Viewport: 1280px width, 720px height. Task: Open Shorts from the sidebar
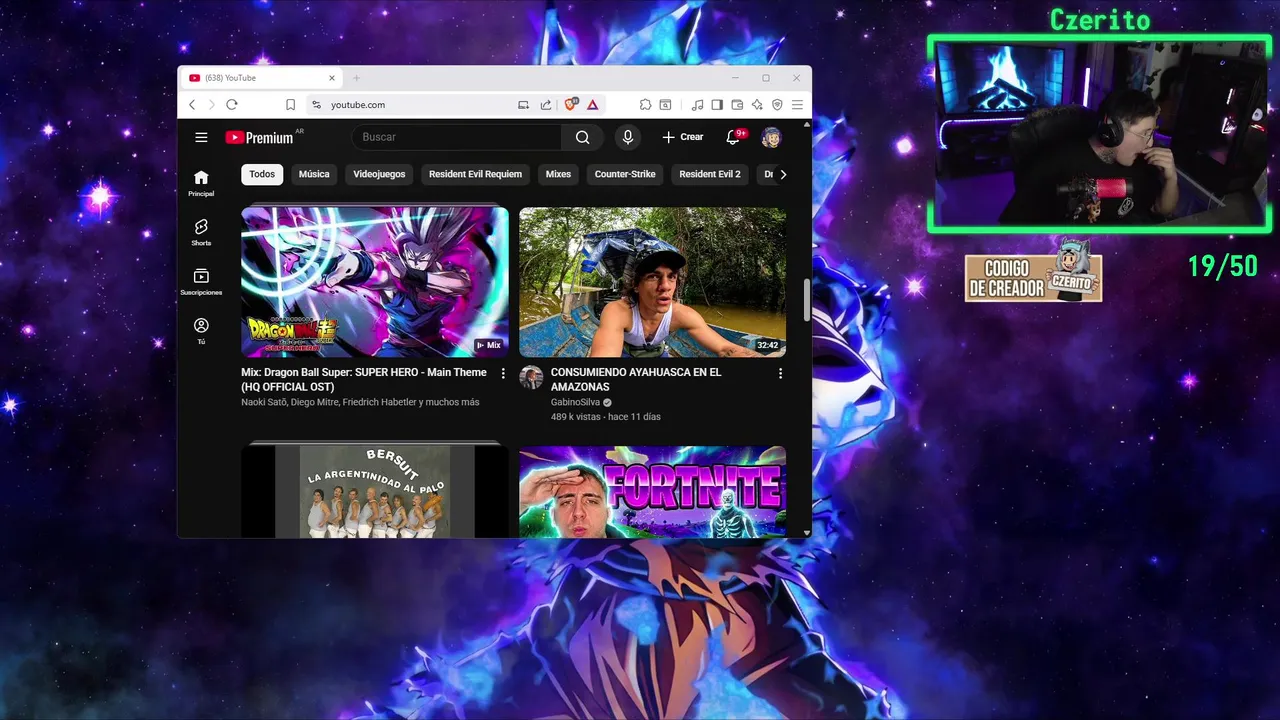pyautogui.click(x=201, y=232)
